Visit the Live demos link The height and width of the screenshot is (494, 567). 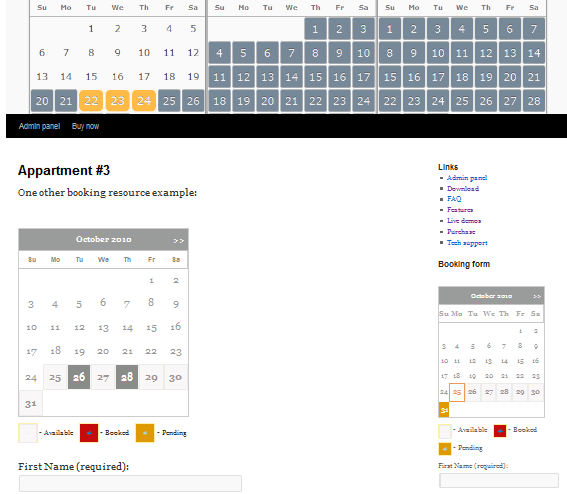click(464, 221)
